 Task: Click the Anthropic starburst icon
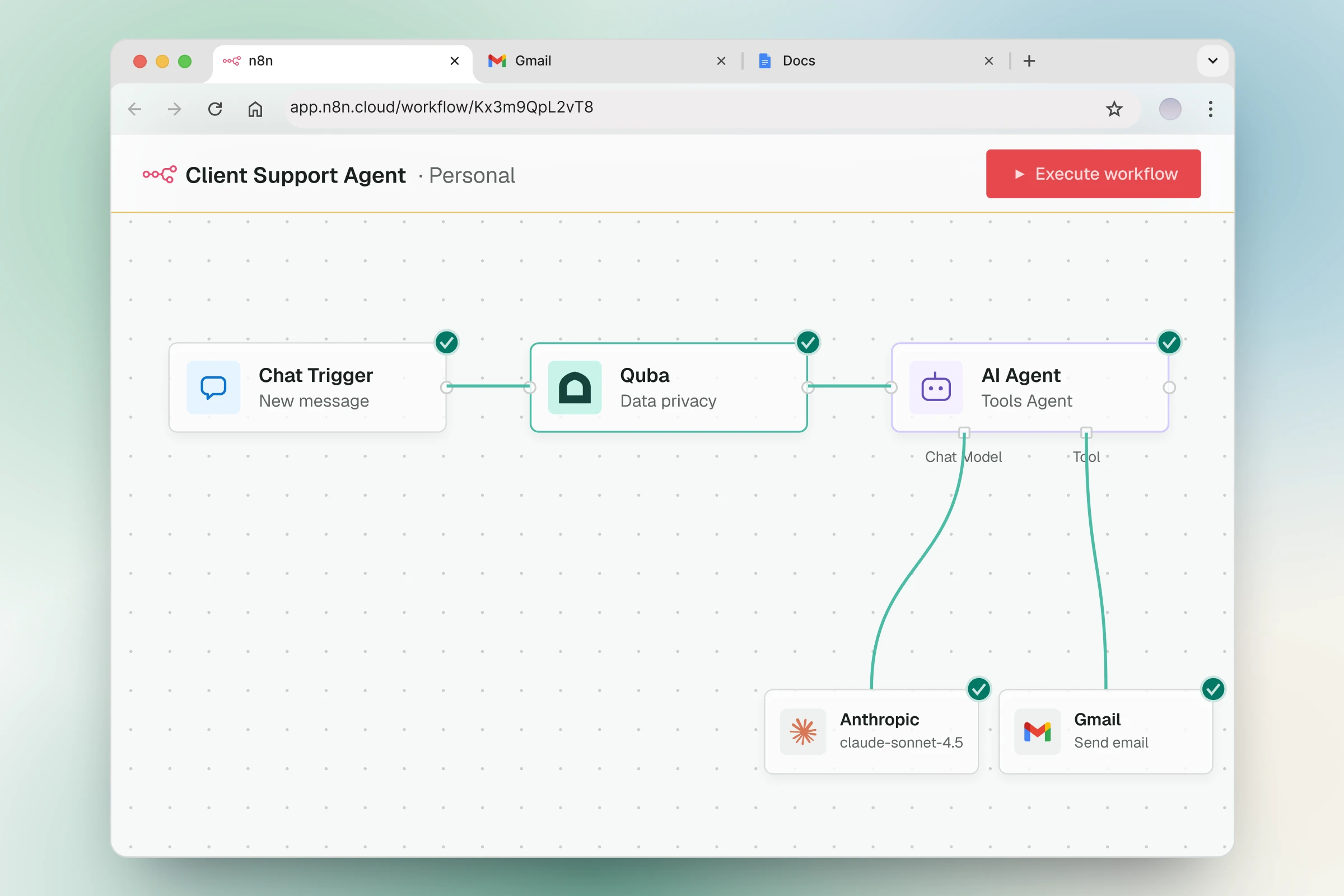coord(803,731)
